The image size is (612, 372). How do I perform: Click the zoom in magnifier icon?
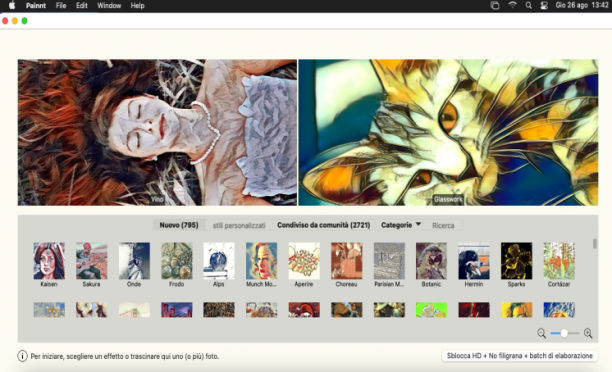click(x=588, y=333)
